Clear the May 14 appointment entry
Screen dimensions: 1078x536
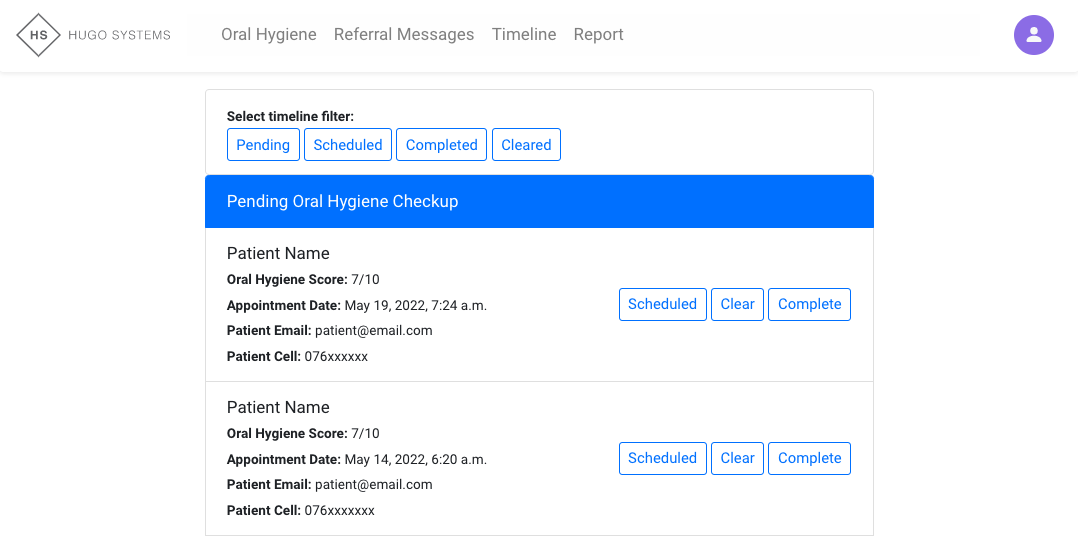point(737,459)
